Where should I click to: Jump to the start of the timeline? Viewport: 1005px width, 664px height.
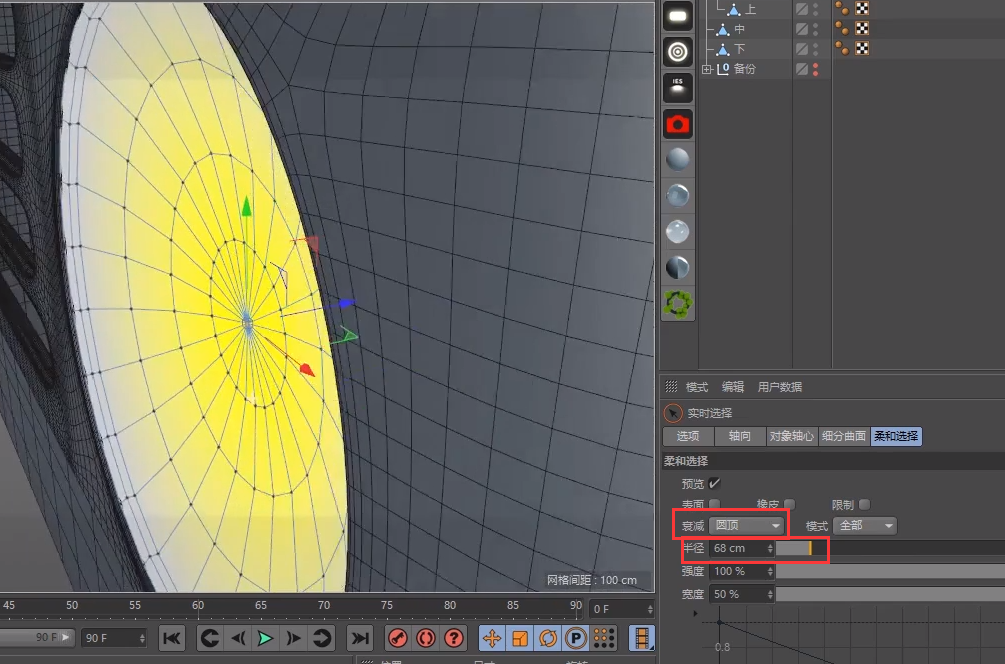coord(172,638)
